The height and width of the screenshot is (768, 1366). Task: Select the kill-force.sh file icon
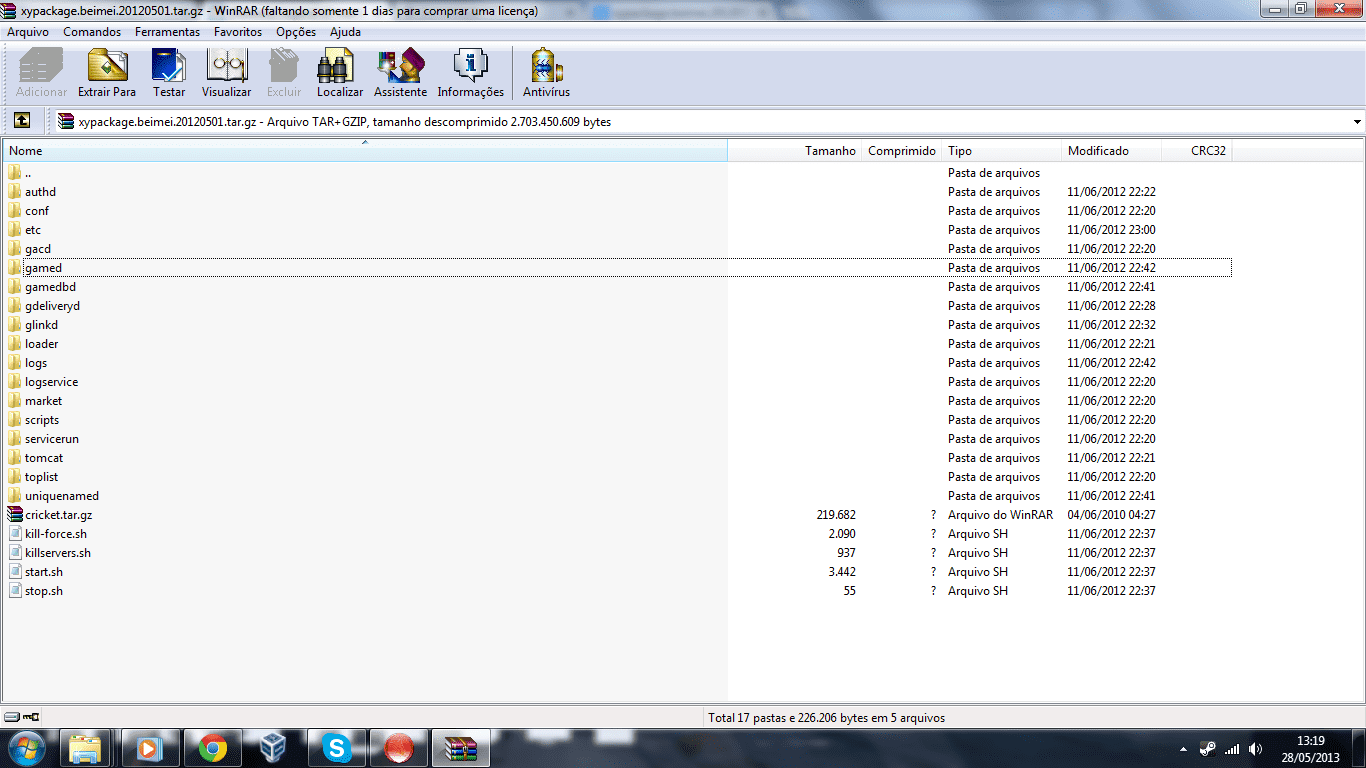pyautogui.click(x=14, y=534)
